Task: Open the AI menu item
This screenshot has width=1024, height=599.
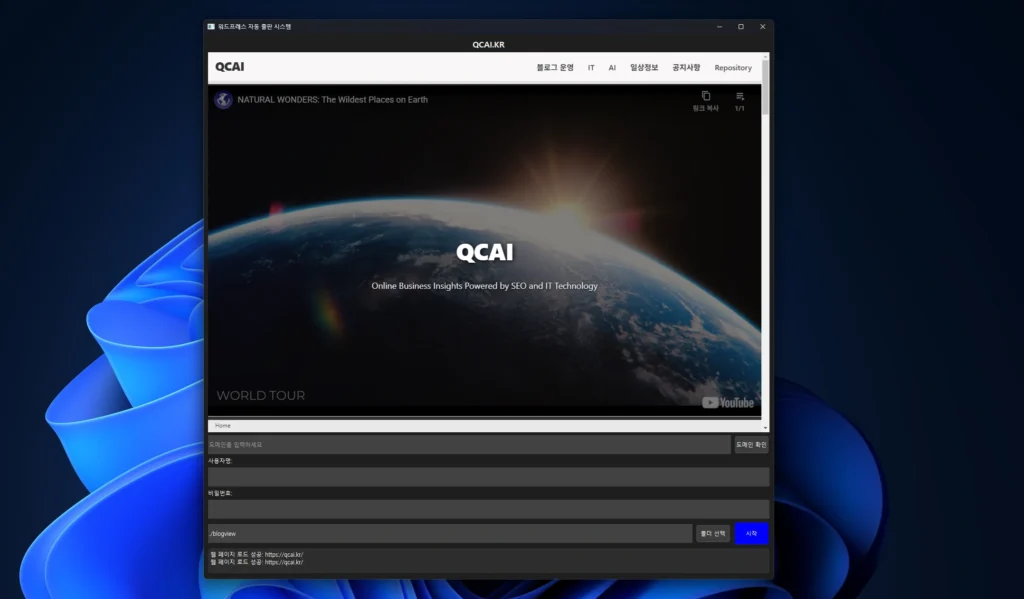Action: (x=612, y=68)
